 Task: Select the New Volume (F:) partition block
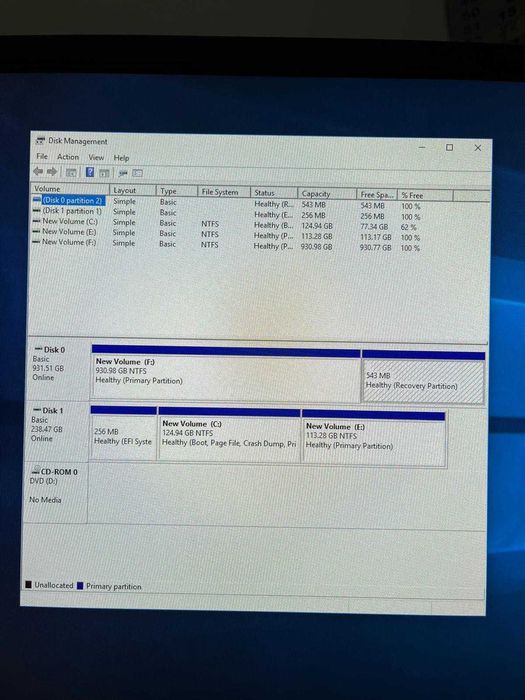(226, 373)
